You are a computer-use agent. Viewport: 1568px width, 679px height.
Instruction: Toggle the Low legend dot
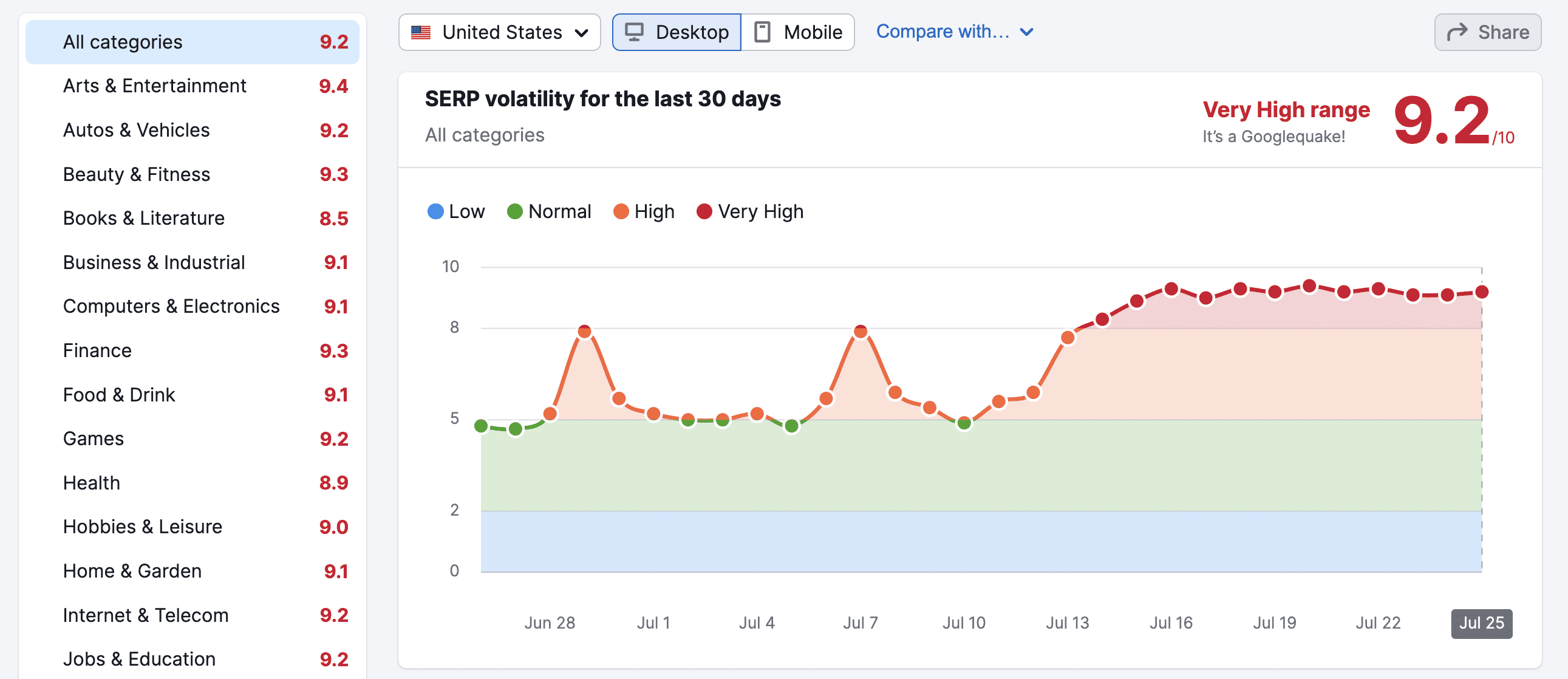tap(435, 211)
